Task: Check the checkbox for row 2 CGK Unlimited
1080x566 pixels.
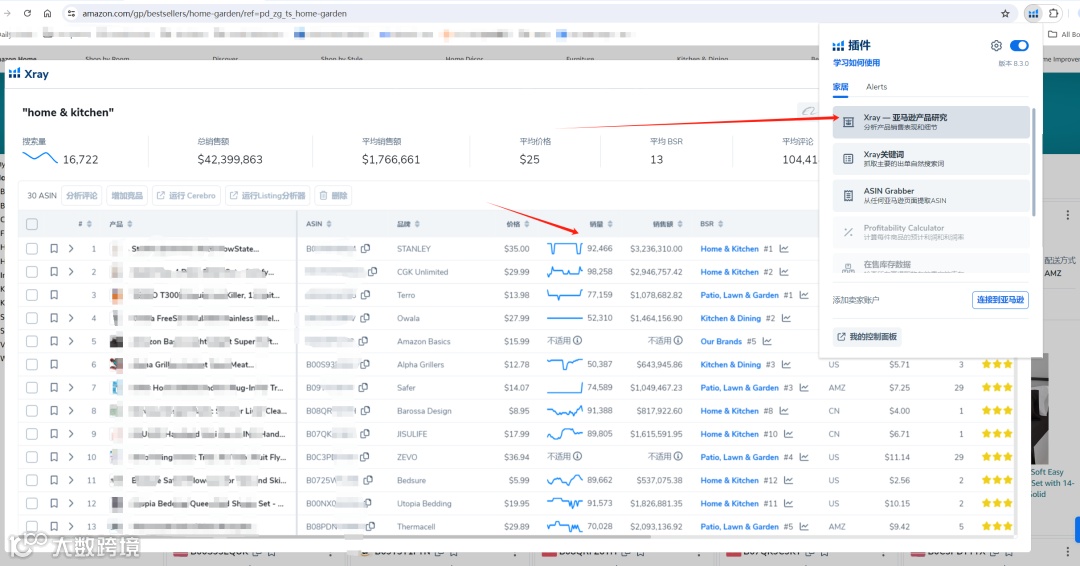Action: 32,272
